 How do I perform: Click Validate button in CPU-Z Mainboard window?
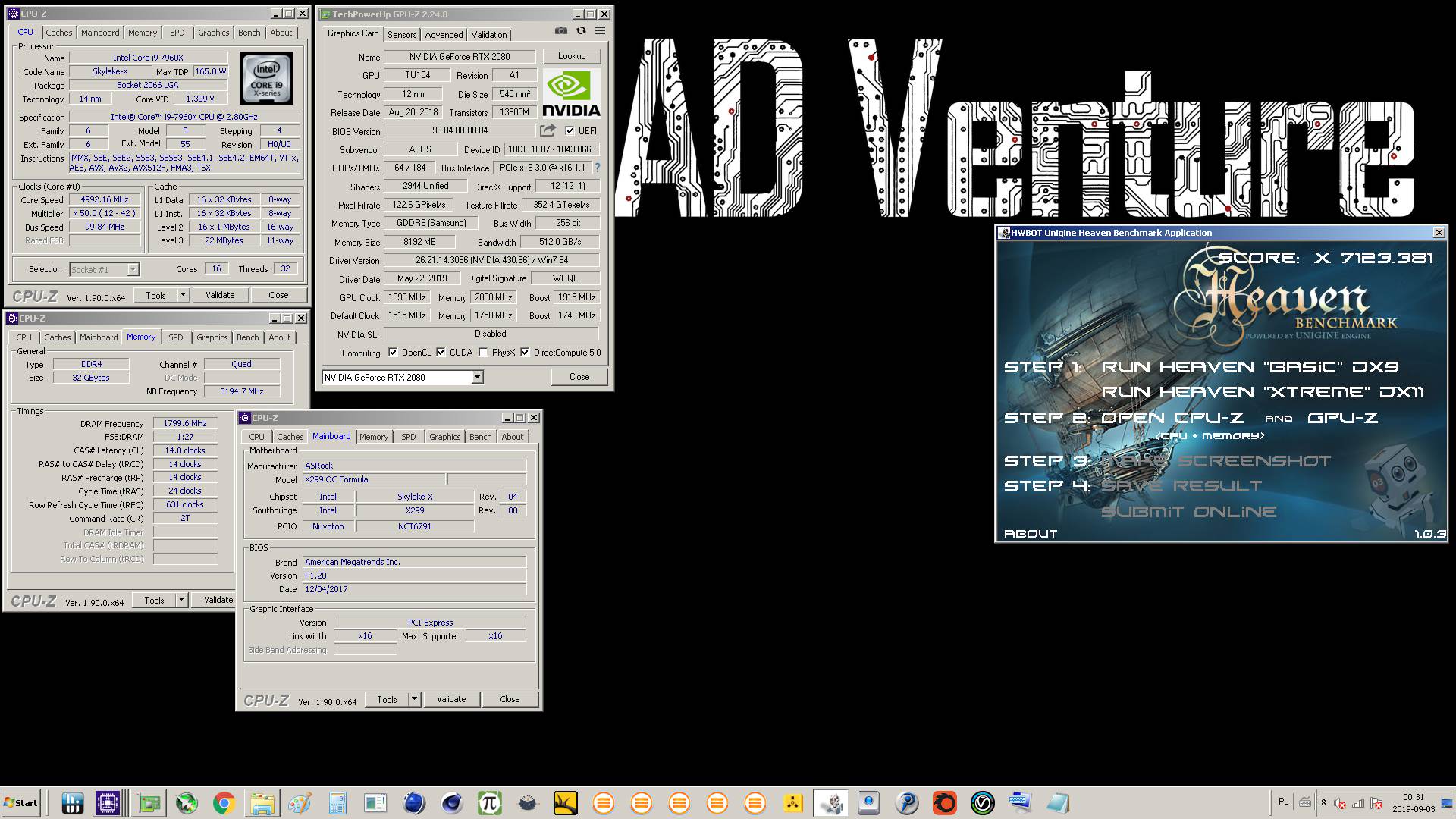pos(451,699)
